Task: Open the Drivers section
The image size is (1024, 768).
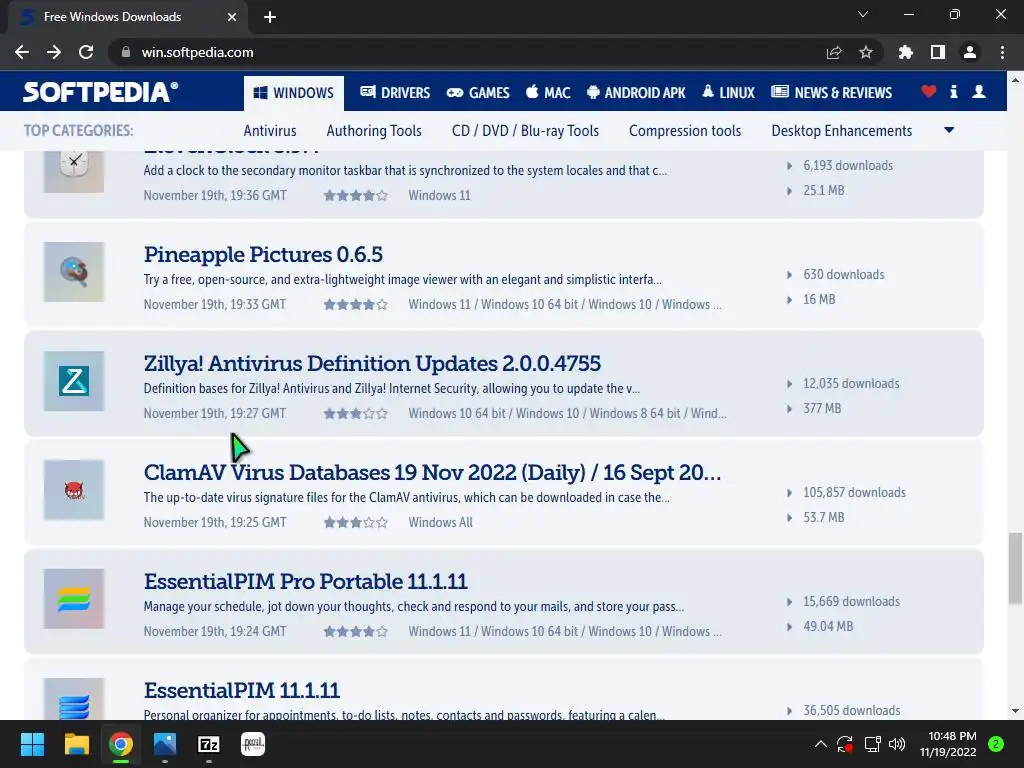Action: (x=395, y=93)
